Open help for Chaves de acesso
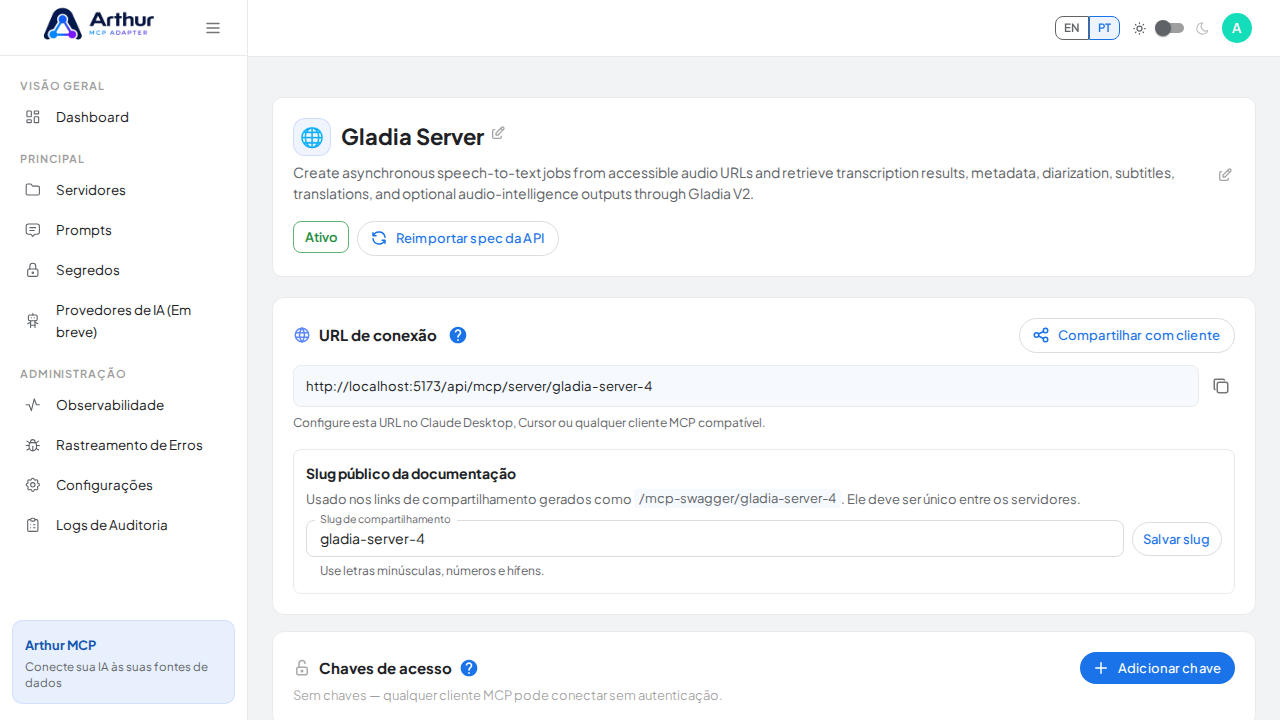The image size is (1280, 720). [x=469, y=668]
